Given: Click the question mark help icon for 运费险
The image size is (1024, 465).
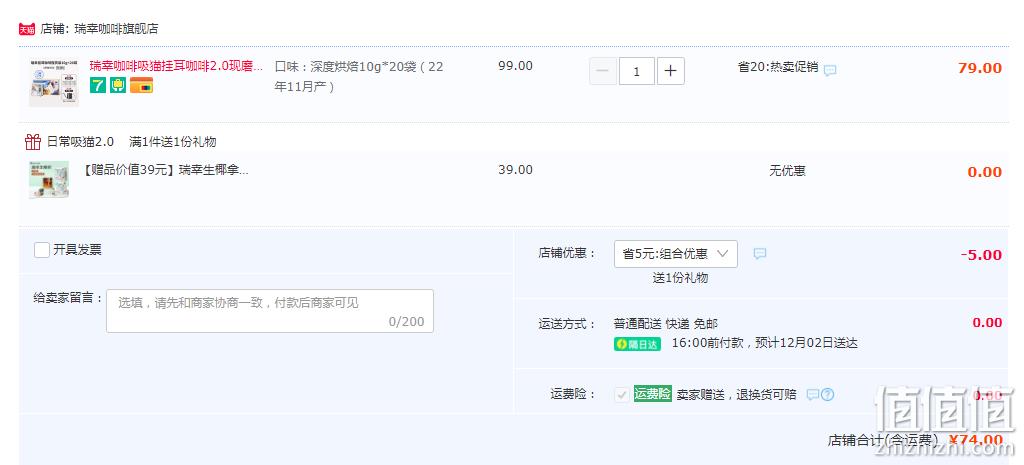Looking at the screenshot, I should (x=827, y=394).
